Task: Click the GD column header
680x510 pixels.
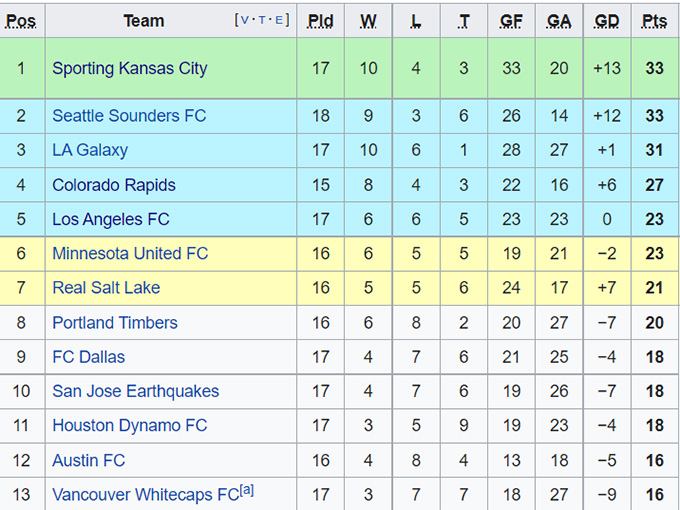Action: [x=607, y=21]
